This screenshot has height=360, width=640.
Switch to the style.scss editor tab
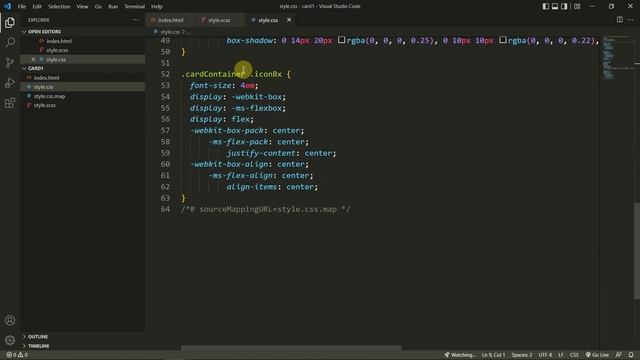[x=219, y=20]
